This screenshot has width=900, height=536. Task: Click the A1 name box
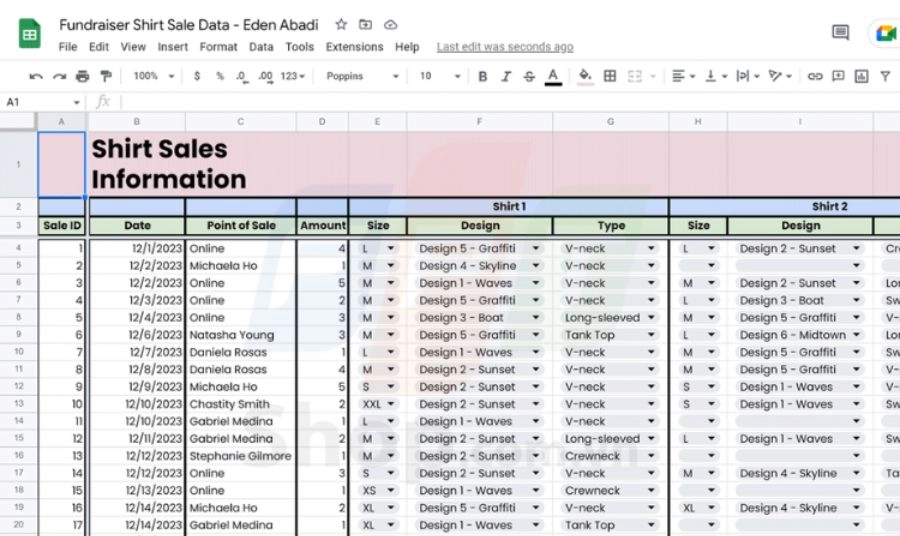pyautogui.click(x=42, y=102)
